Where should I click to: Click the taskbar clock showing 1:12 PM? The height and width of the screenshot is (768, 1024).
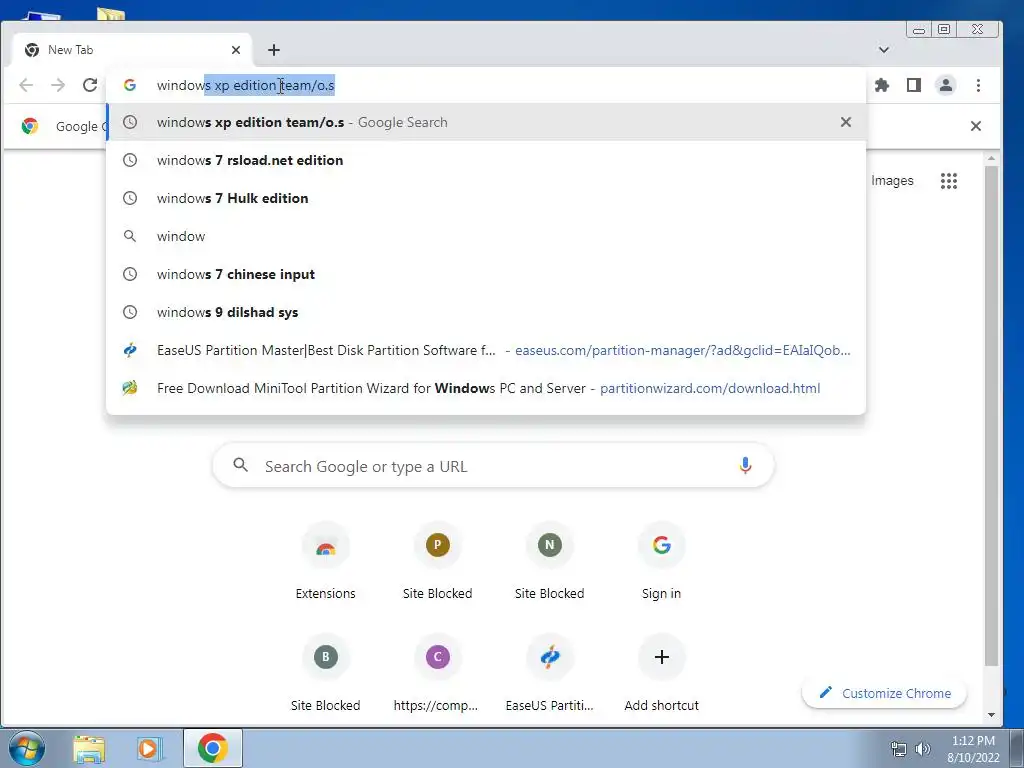click(x=973, y=749)
